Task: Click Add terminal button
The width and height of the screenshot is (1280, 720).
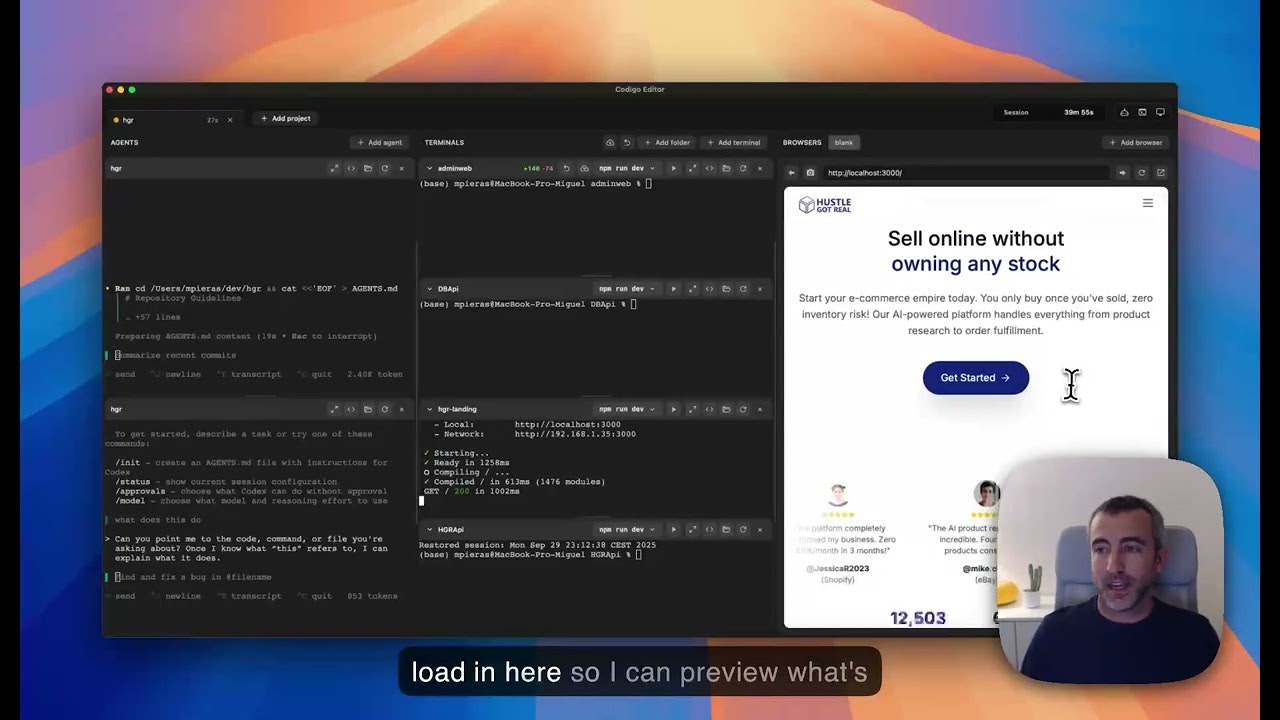Action: pyautogui.click(x=734, y=142)
